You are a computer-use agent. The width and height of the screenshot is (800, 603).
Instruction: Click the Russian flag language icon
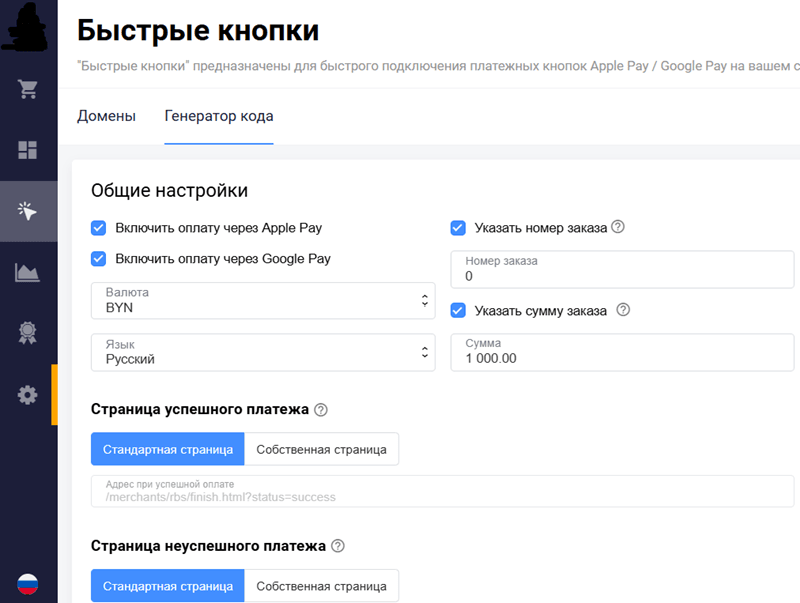coord(28,584)
